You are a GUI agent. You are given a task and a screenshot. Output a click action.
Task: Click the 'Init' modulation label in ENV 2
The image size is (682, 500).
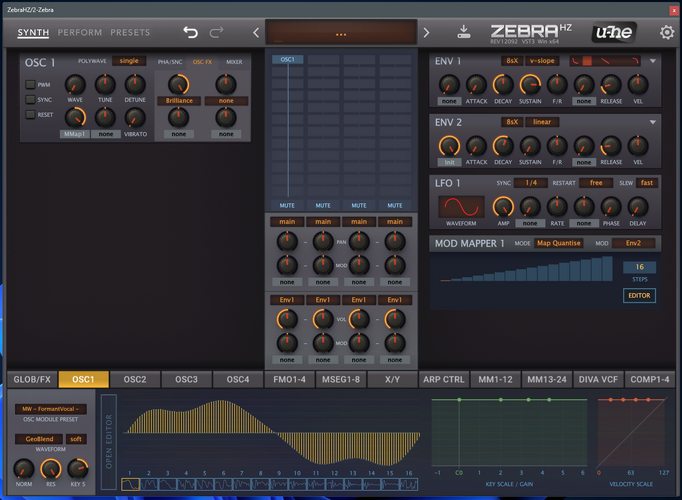tap(449, 163)
